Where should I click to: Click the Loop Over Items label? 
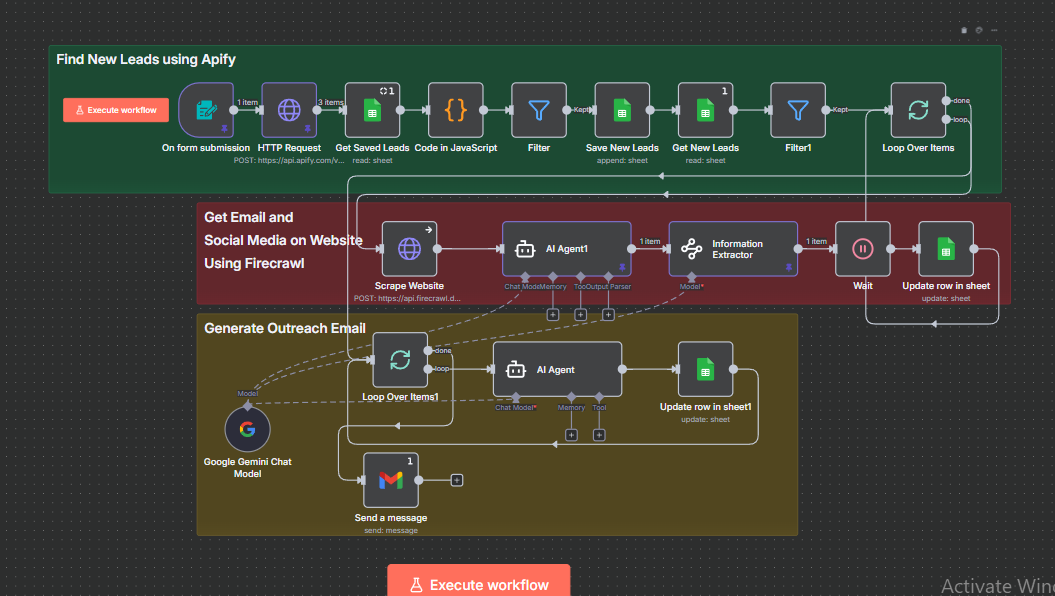(918, 148)
